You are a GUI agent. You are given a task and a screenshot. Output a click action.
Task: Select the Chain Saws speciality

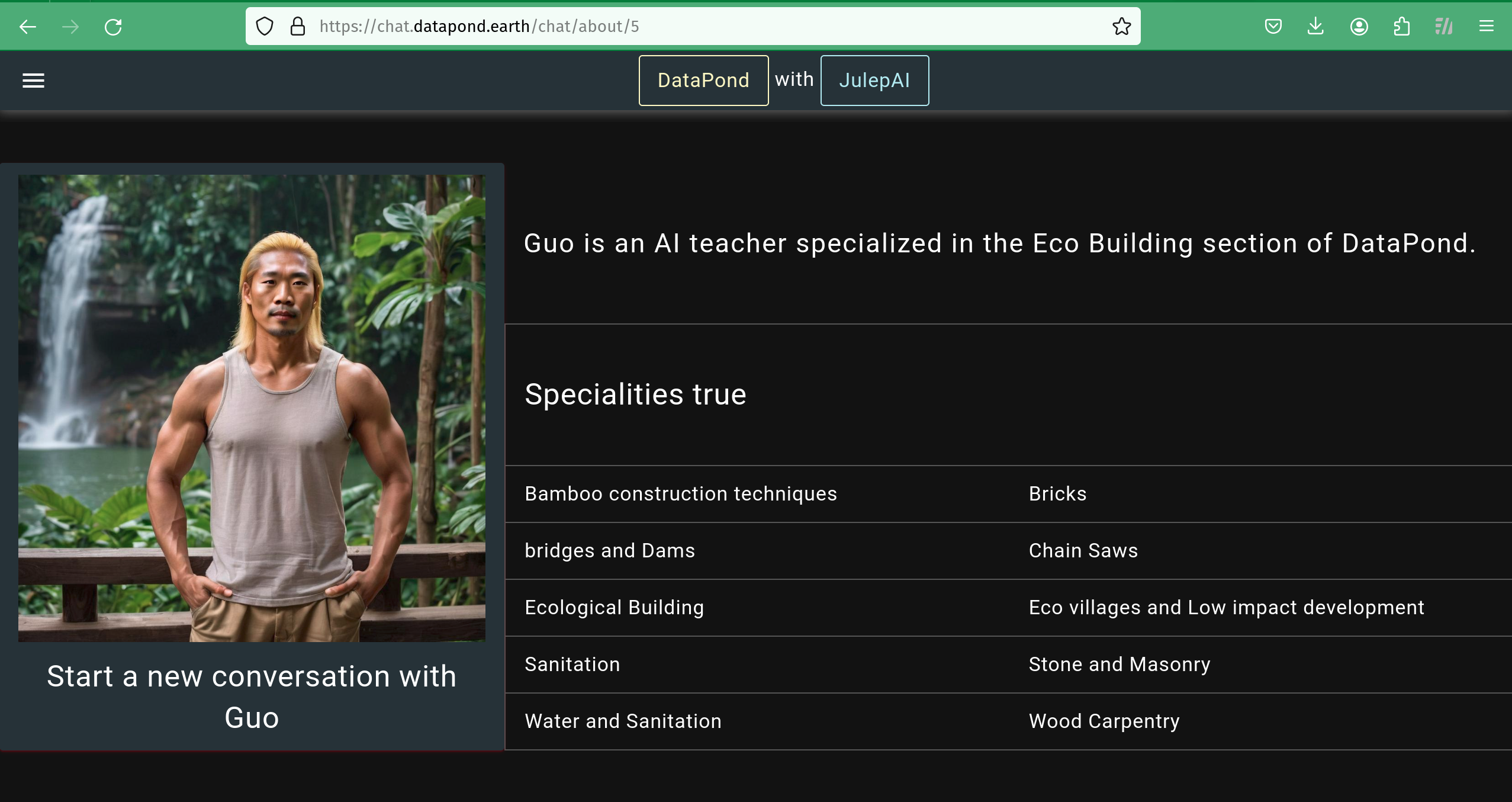pyautogui.click(x=1083, y=551)
